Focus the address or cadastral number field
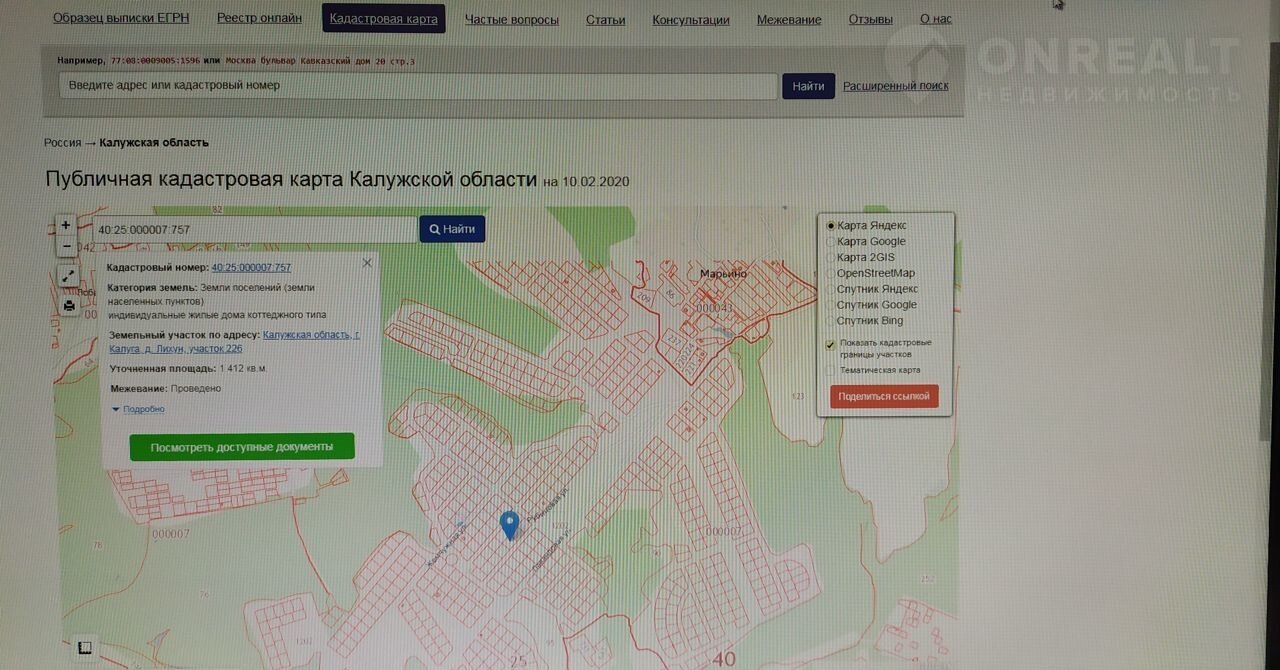 [x=418, y=86]
